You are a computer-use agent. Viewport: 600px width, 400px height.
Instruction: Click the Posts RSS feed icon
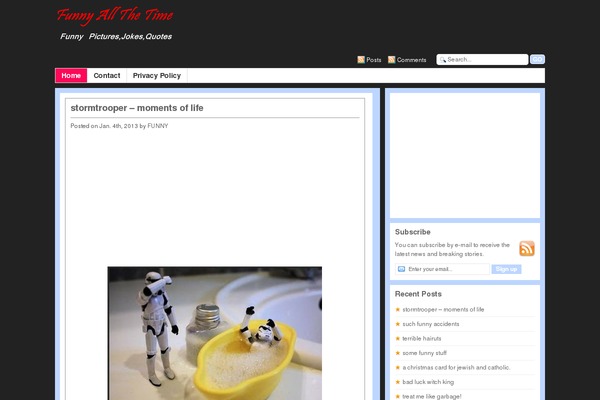coord(361,60)
